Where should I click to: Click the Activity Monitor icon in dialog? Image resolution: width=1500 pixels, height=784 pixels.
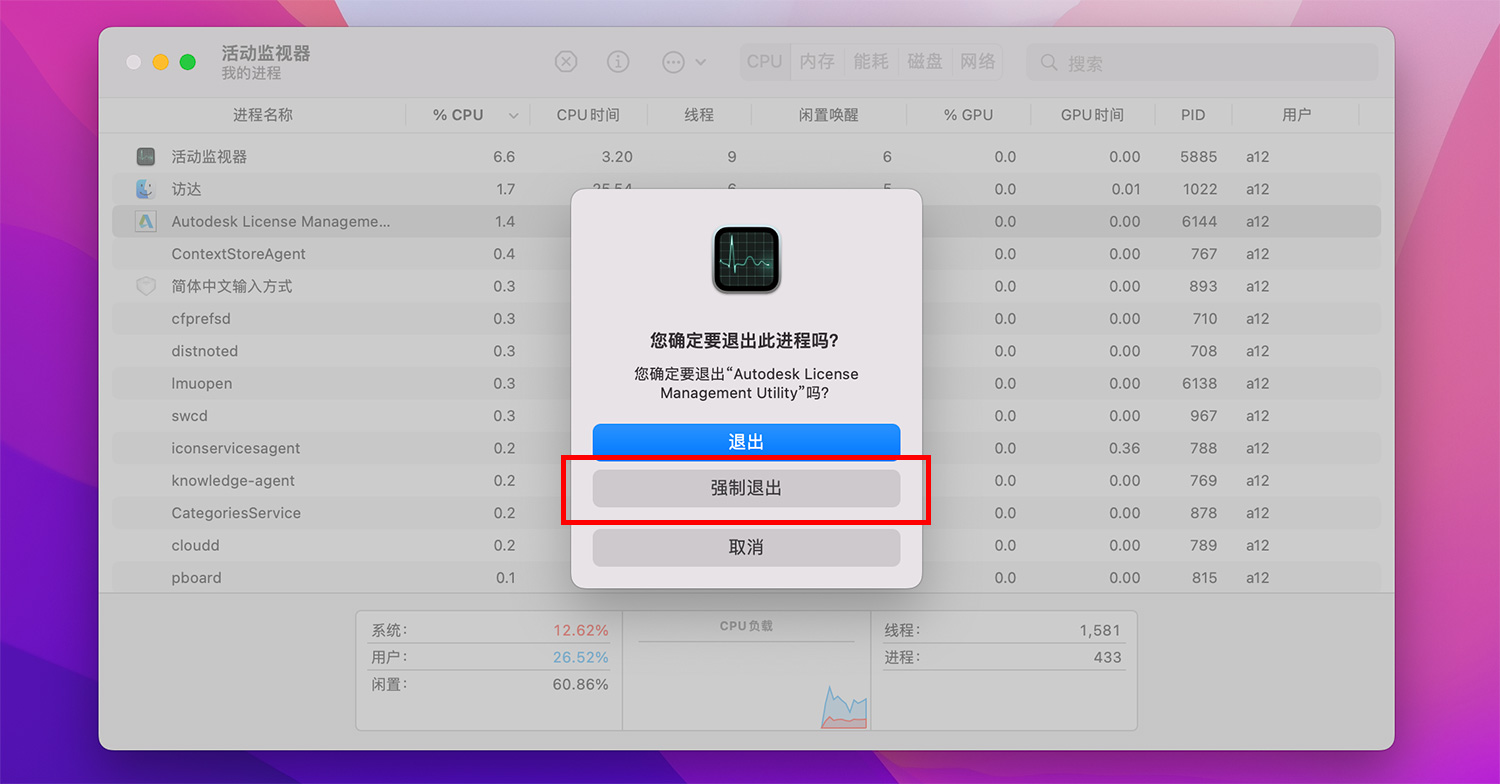coord(746,260)
